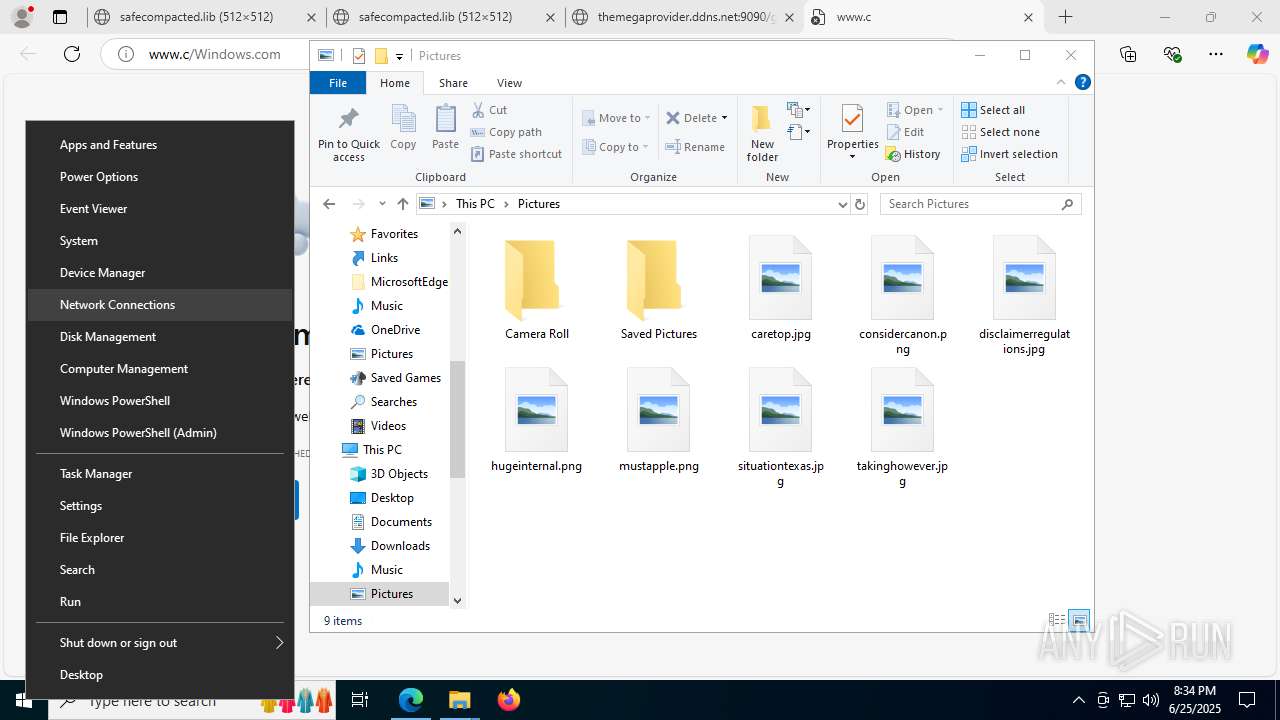
Task: Click Paste shortcut in ribbon
Action: 516,154
